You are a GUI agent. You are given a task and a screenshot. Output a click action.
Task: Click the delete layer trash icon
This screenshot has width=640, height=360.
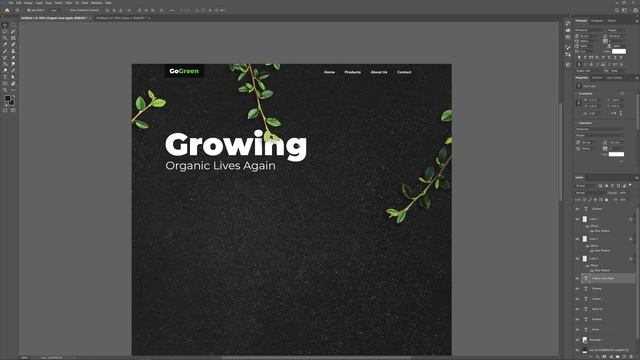click(631, 357)
